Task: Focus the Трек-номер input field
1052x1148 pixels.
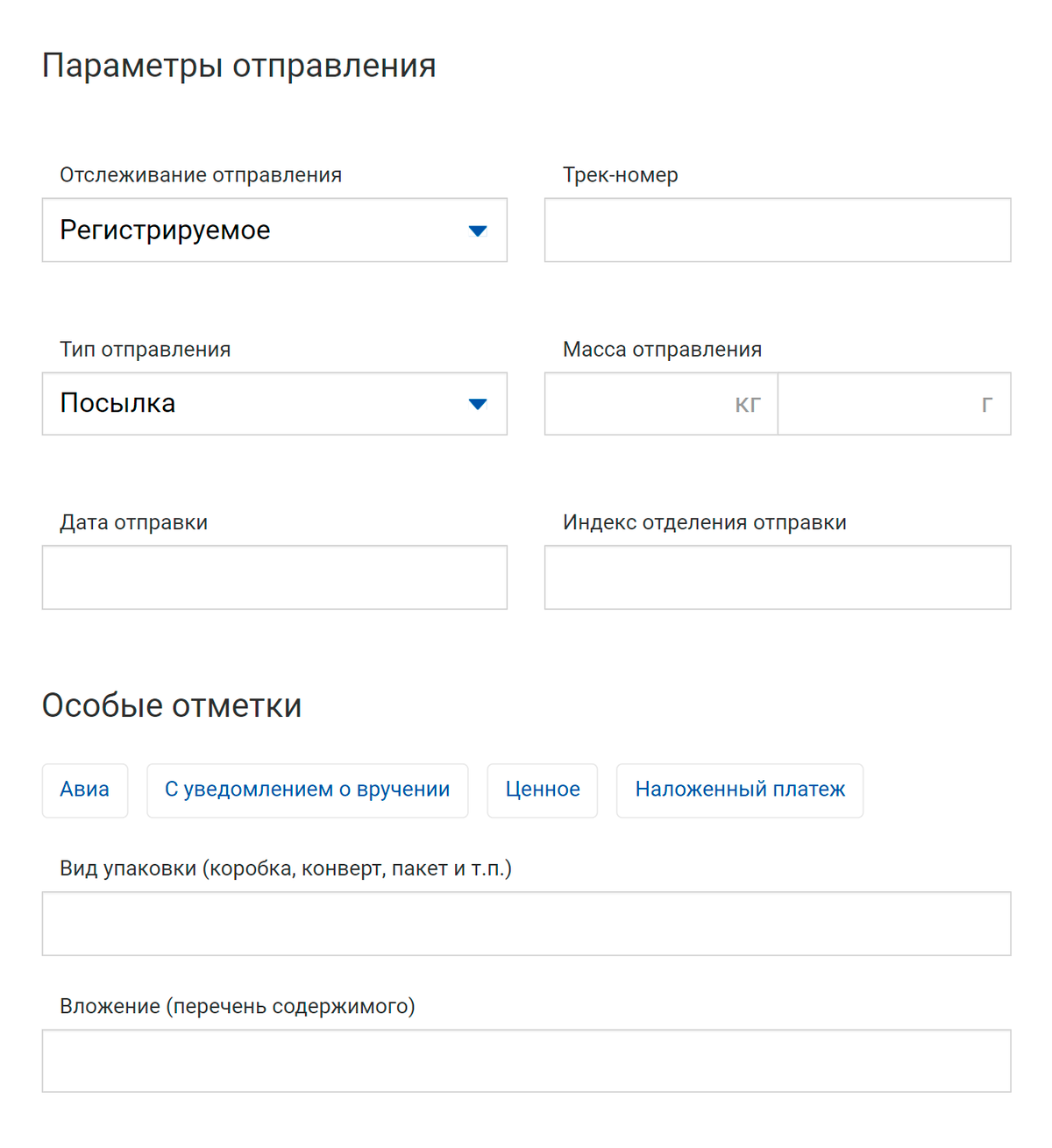Action: pyautogui.click(x=777, y=230)
